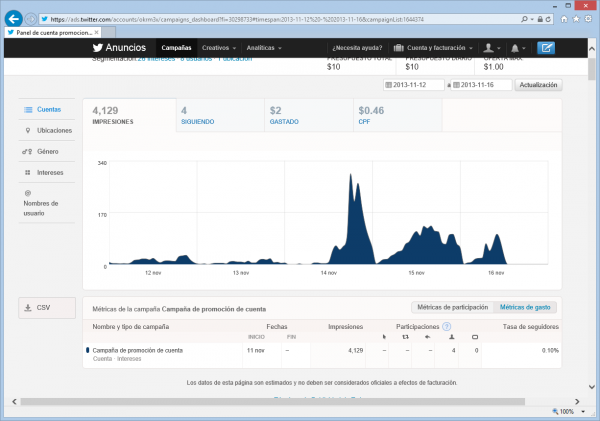This screenshot has width=600, height=421.
Task: Click the Nombres de usuario at icon
Action: point(28,193)
